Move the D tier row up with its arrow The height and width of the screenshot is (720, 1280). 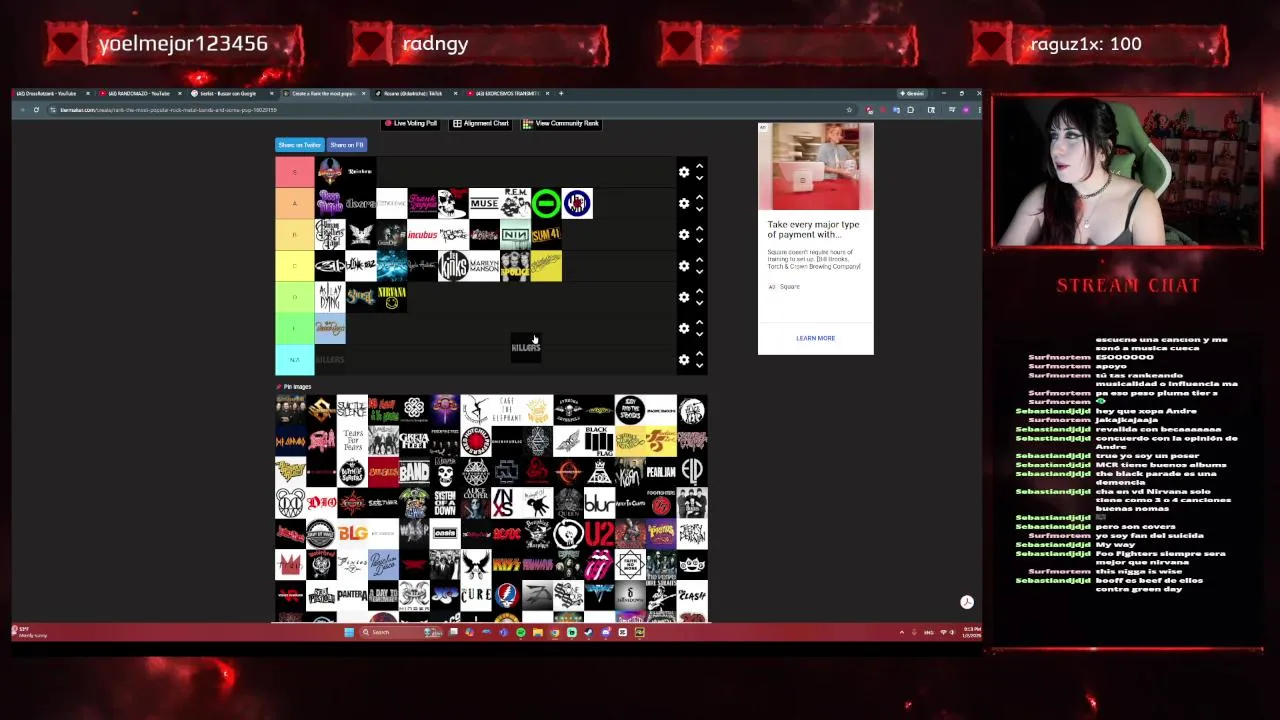[699, 291]
